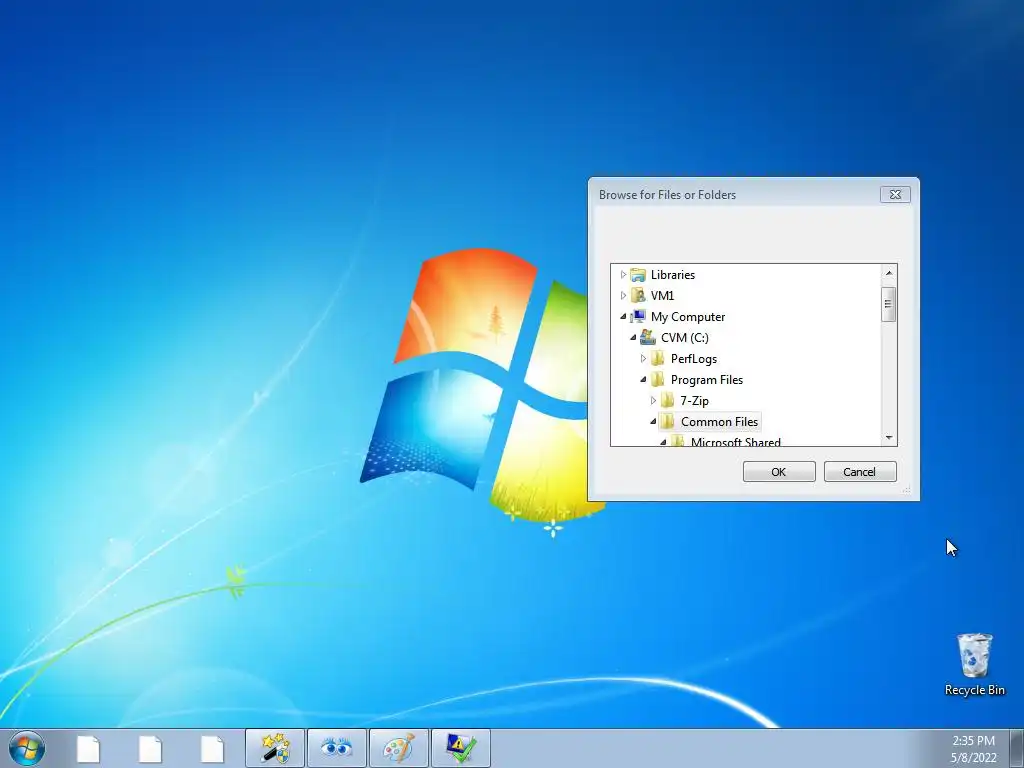Screen dimensions: 1024x768
Task: Click the dialog resize grip corner
Action: 906,489
